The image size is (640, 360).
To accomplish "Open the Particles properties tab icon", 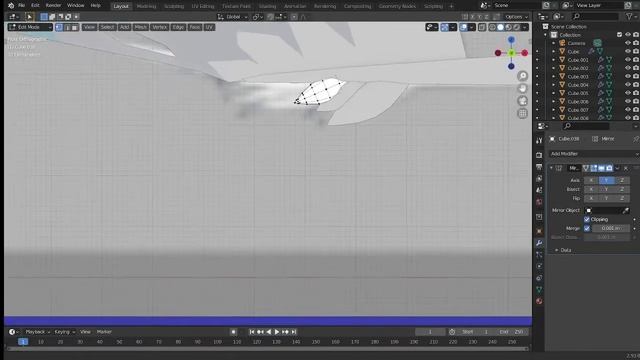I will point(539,255).
